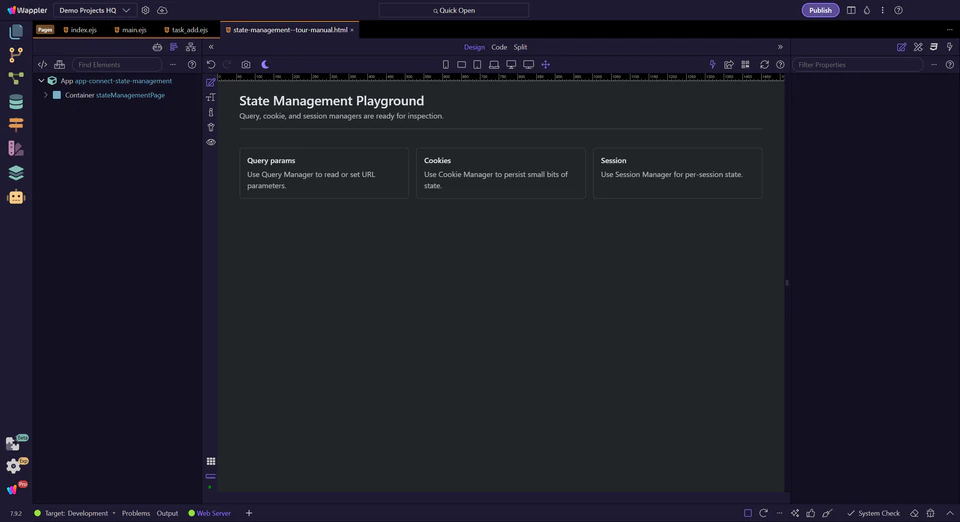Select the Design view tab
The image size is (960, 522).
pos(474,47)
